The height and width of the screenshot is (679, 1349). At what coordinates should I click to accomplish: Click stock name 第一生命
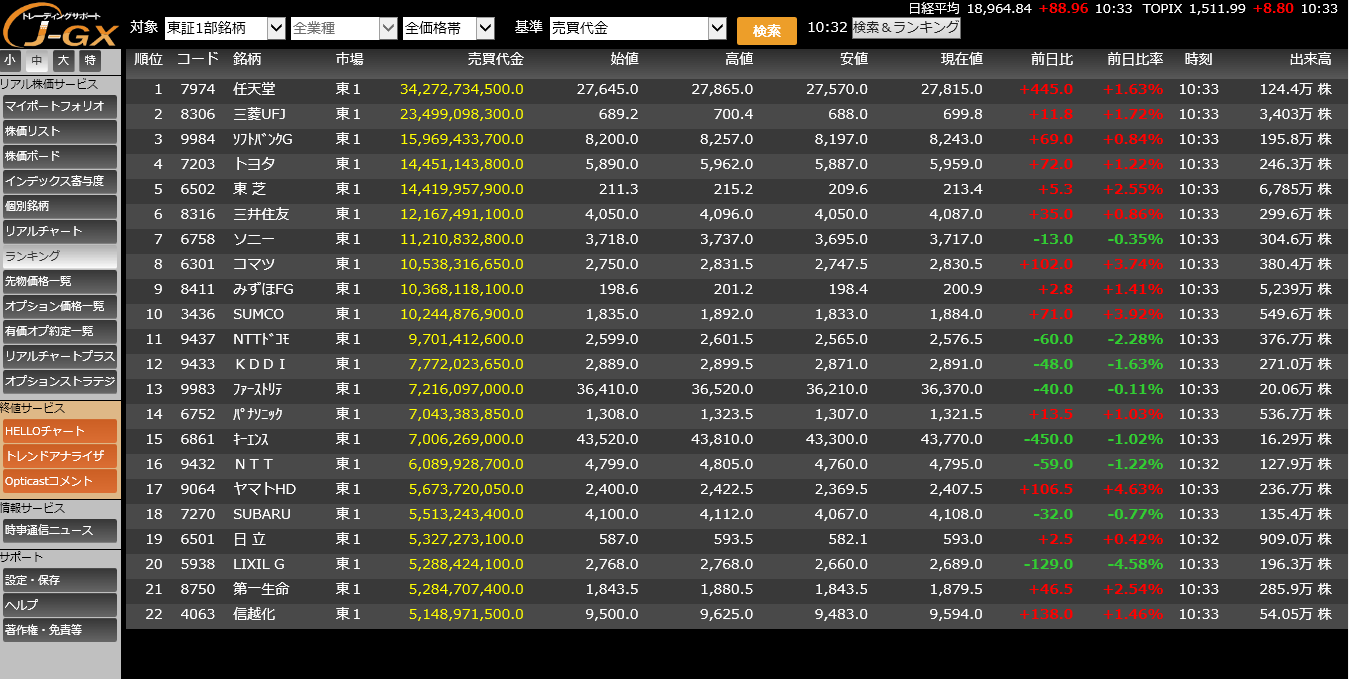point(261,589)
